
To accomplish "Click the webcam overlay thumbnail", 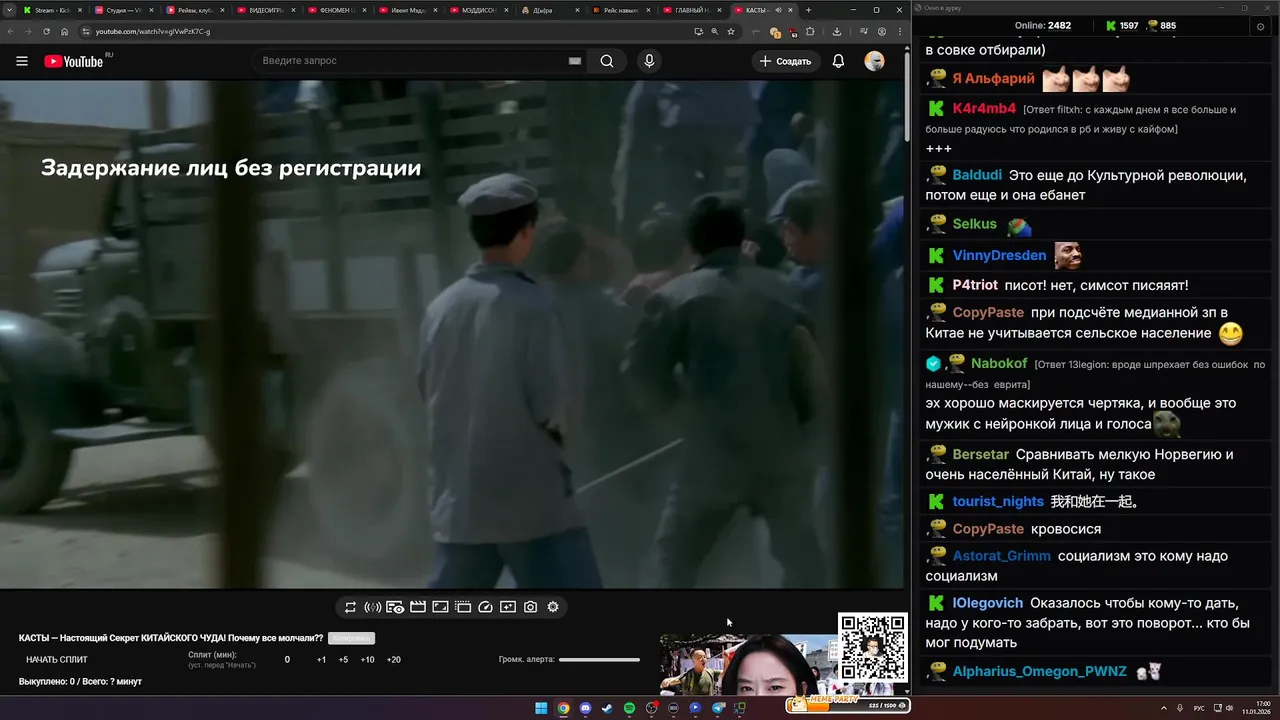I will point(748,665).
